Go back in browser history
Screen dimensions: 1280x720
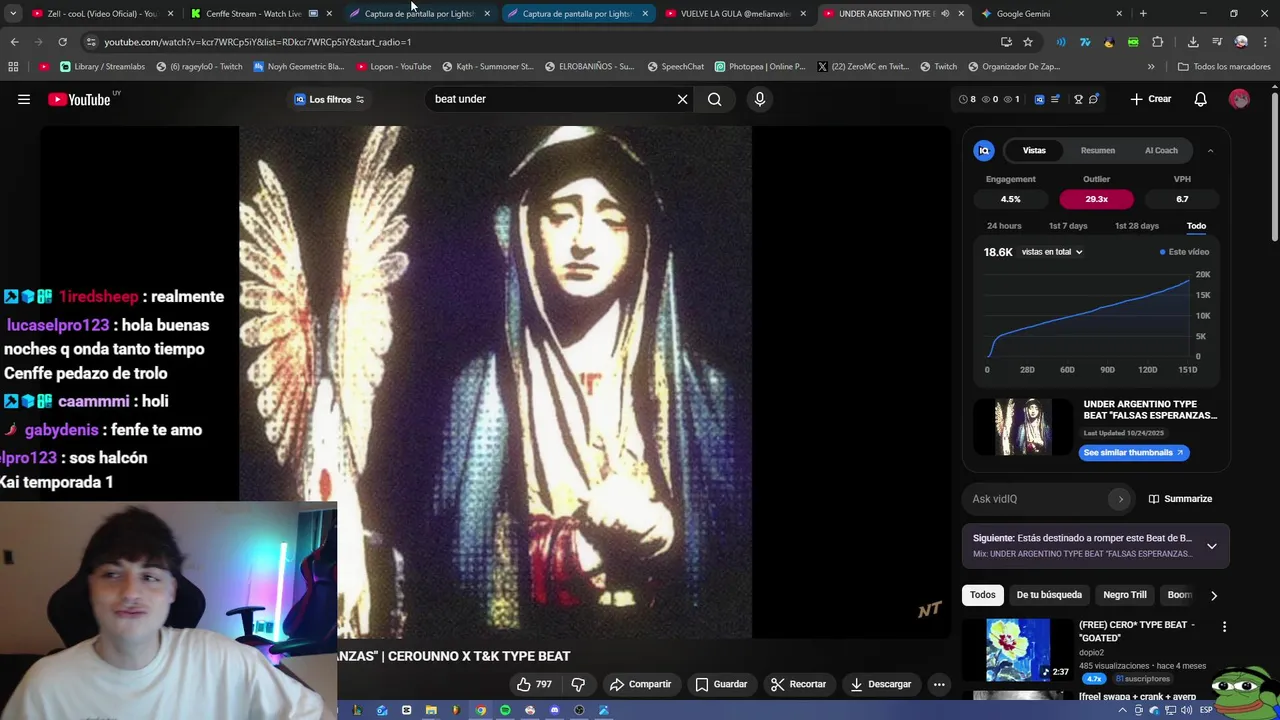14,42
